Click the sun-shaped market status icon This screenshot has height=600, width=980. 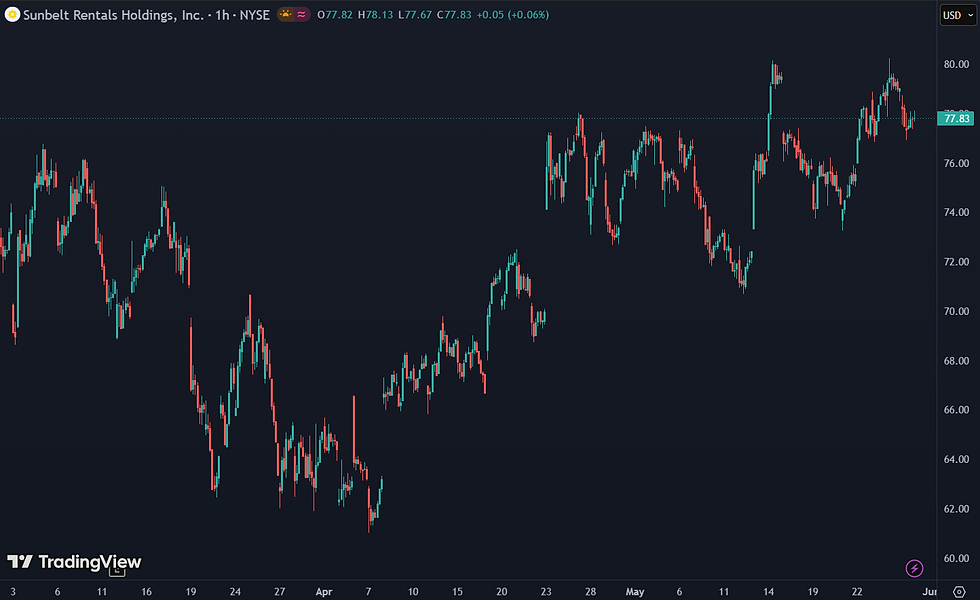[x=286, y=14]
